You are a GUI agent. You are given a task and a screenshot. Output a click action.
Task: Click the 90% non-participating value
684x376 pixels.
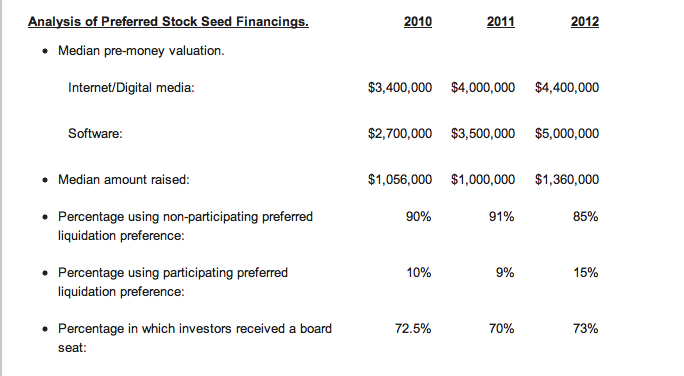(x=418, y=217)
